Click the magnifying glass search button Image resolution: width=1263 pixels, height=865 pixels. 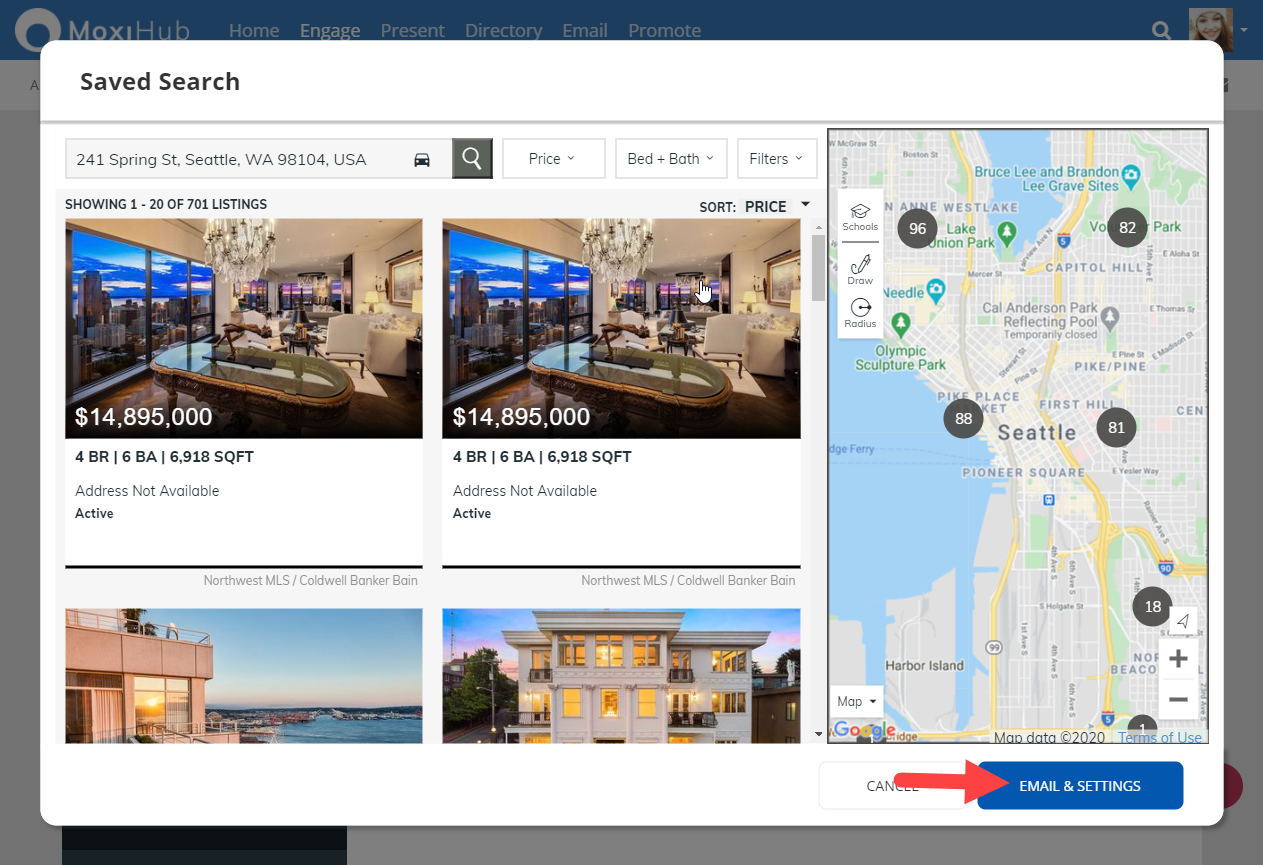[x=472, y=158]
